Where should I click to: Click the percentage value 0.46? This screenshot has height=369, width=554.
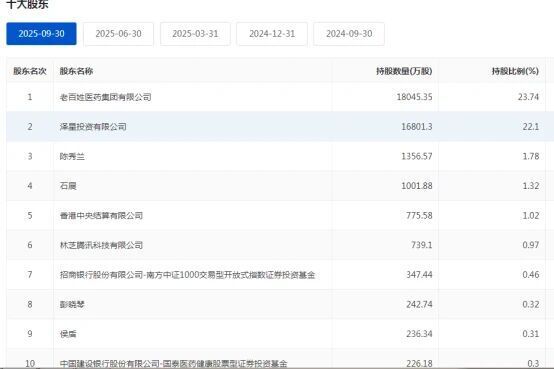point(531,275)
